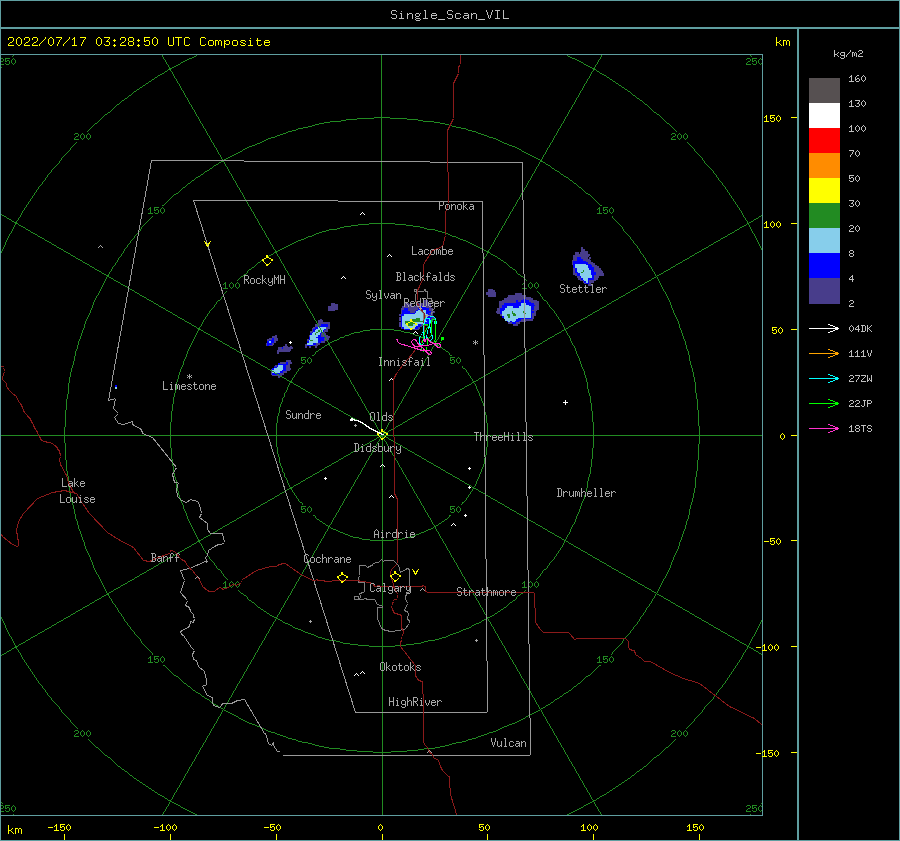Click the white plus marker north of Drumheller
This screenshot has height=841, width=900.
click(565, 402)
